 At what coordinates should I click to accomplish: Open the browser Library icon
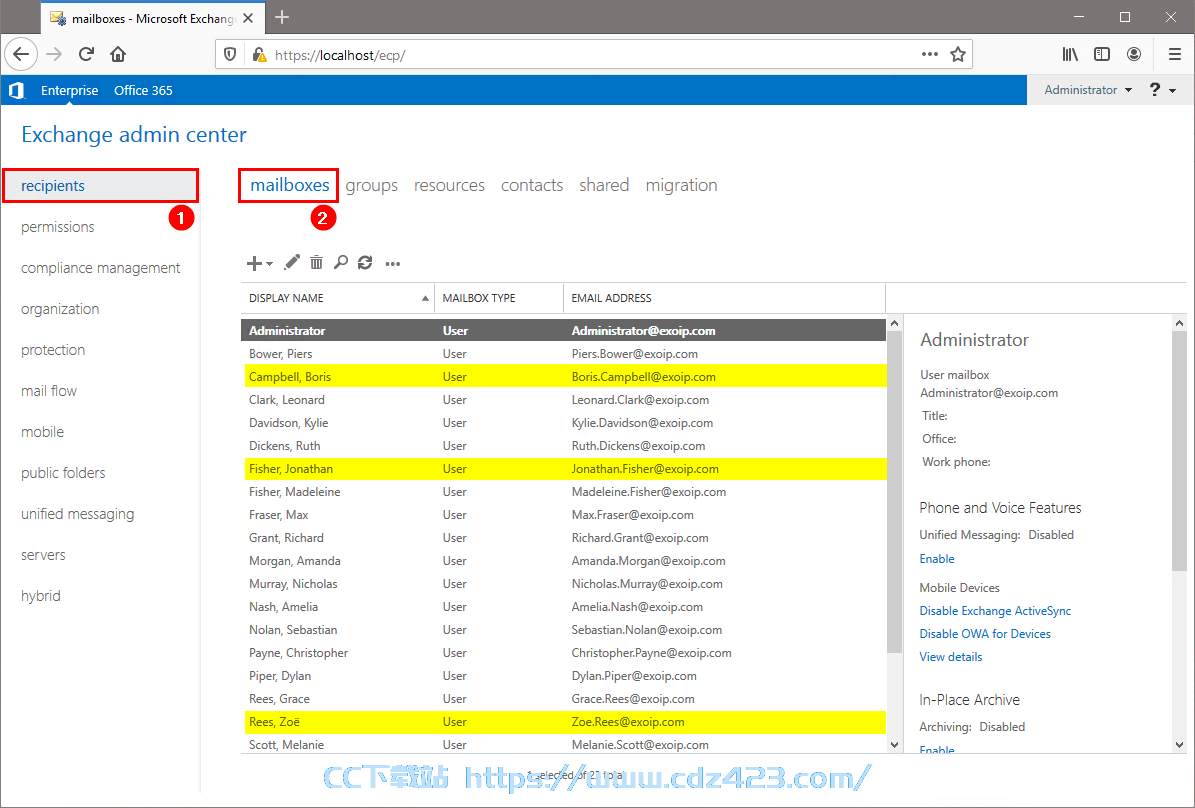(1070, 54)
